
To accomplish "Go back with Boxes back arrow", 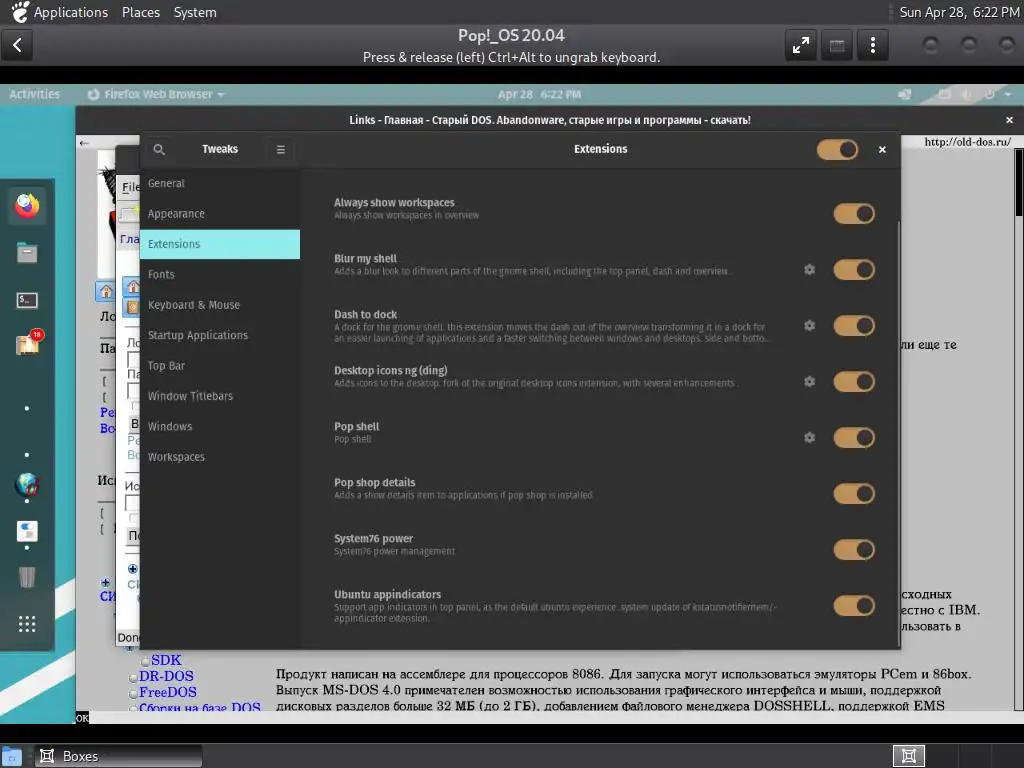I will tap(17, 45).
